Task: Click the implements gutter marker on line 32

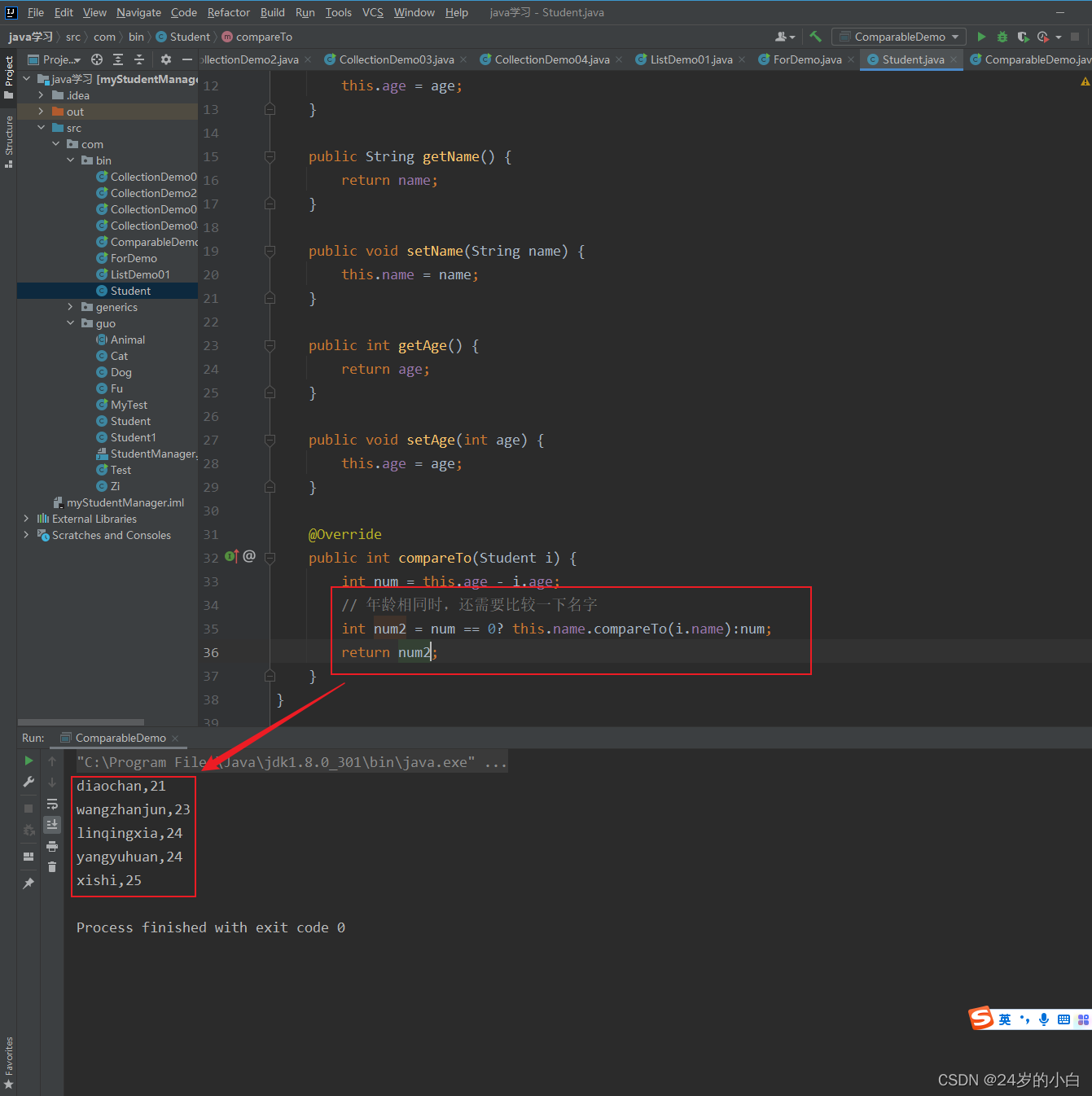Action: tap(231, 557)
